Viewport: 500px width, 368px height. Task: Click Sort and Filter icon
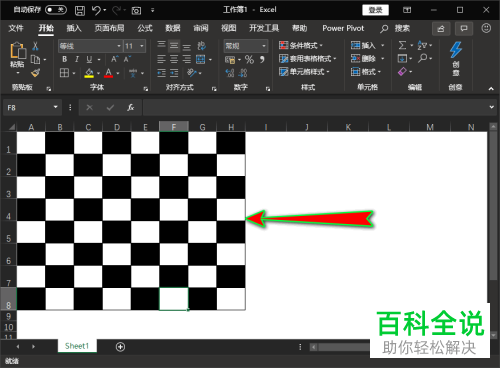coord(422,45)
